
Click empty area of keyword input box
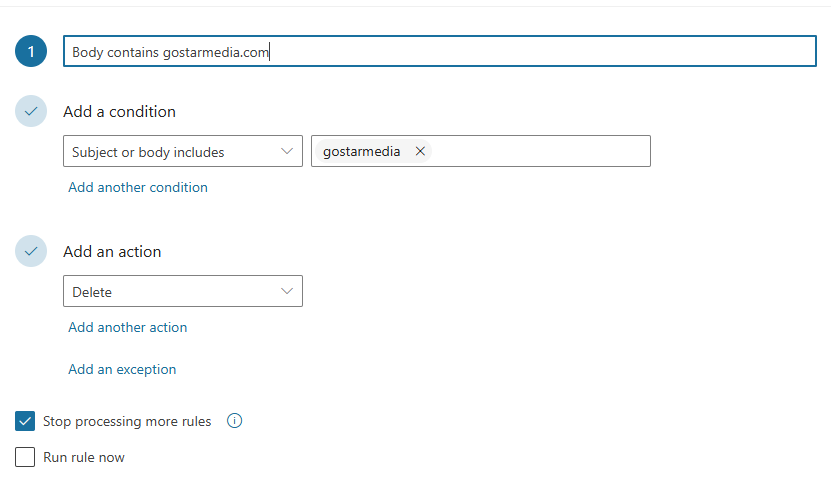tap(541, 152)
